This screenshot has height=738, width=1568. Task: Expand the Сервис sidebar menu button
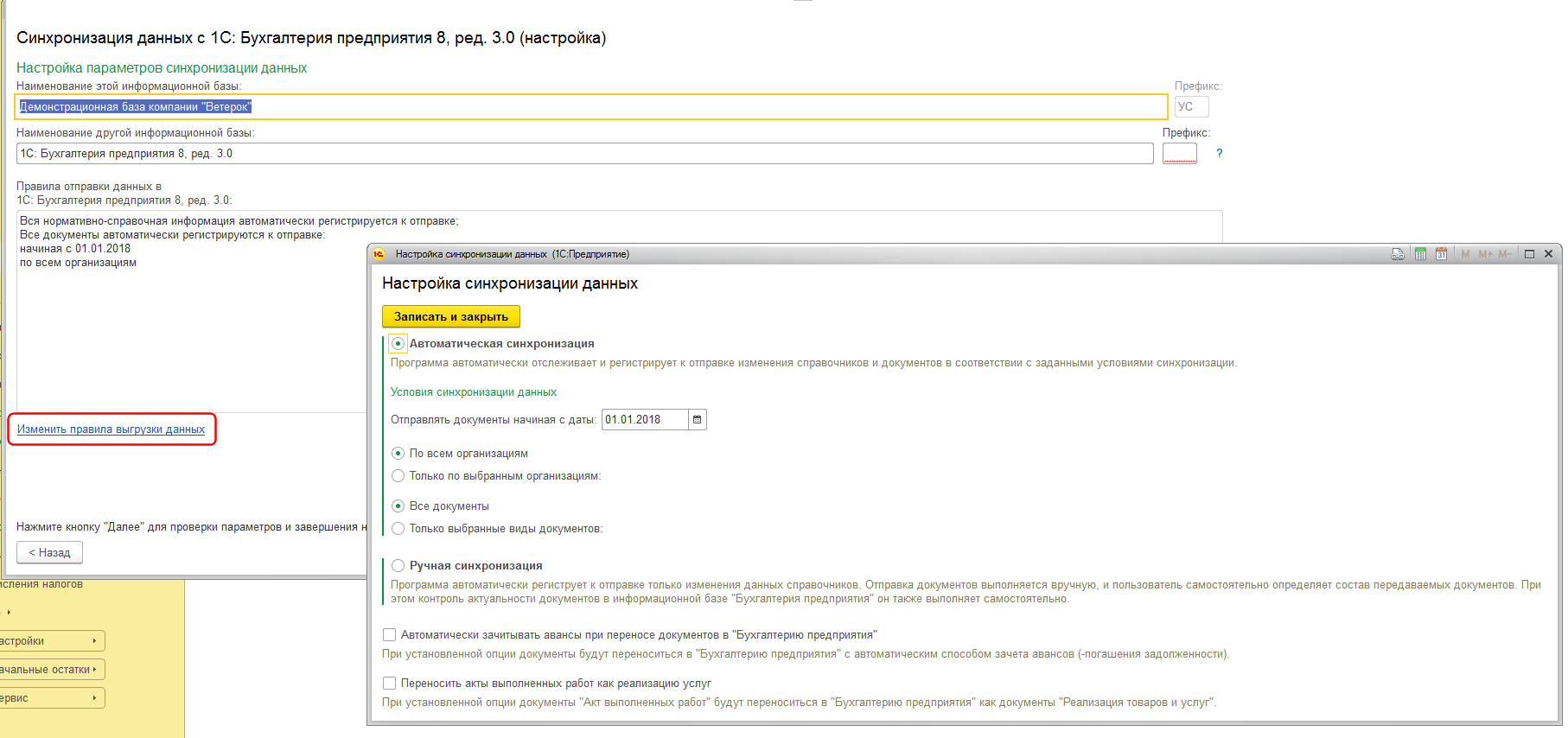pos(53,698)
